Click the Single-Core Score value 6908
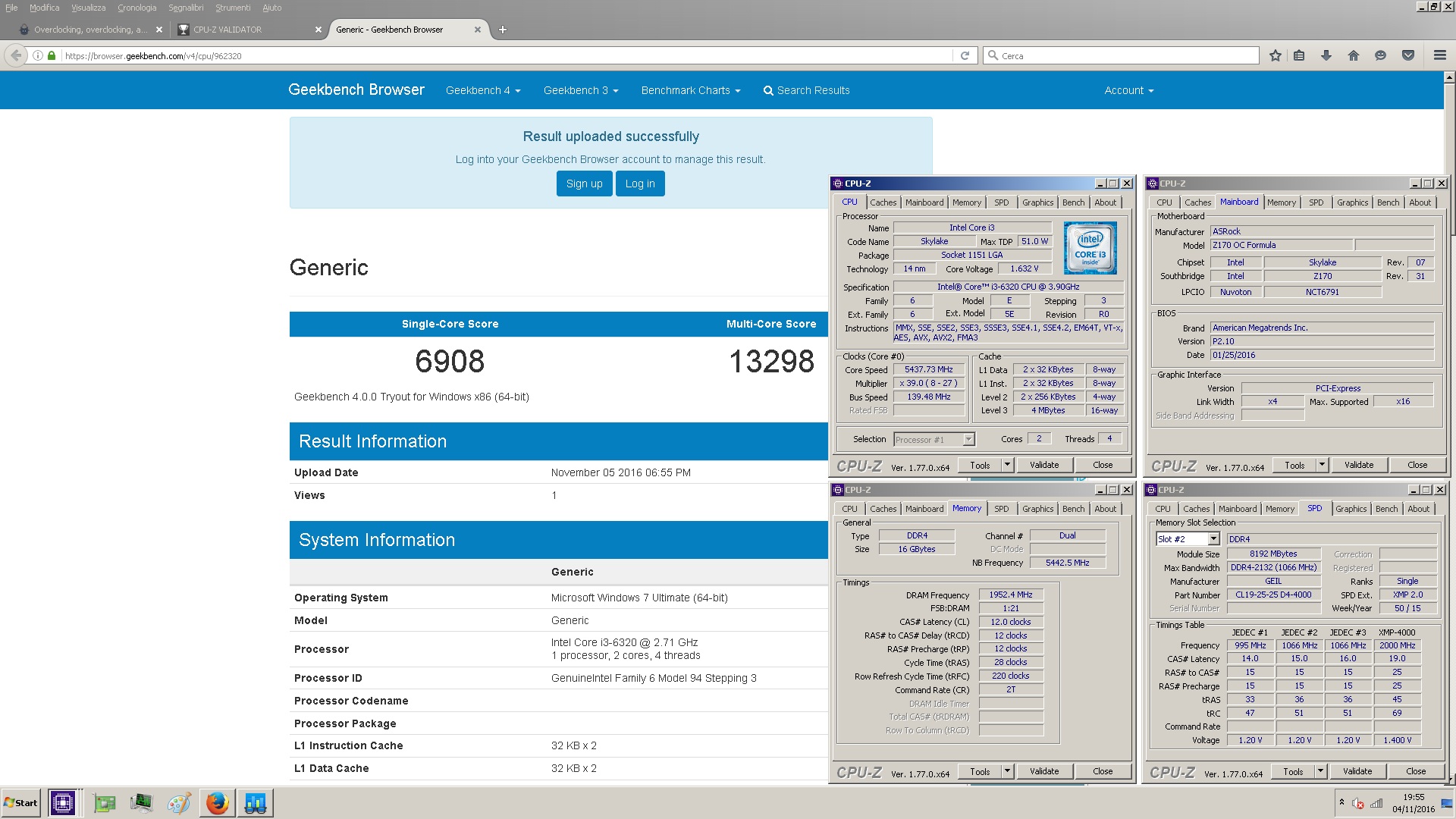Image resolution: width=1456 pixels, height=819 pixels. pos(450,361)
